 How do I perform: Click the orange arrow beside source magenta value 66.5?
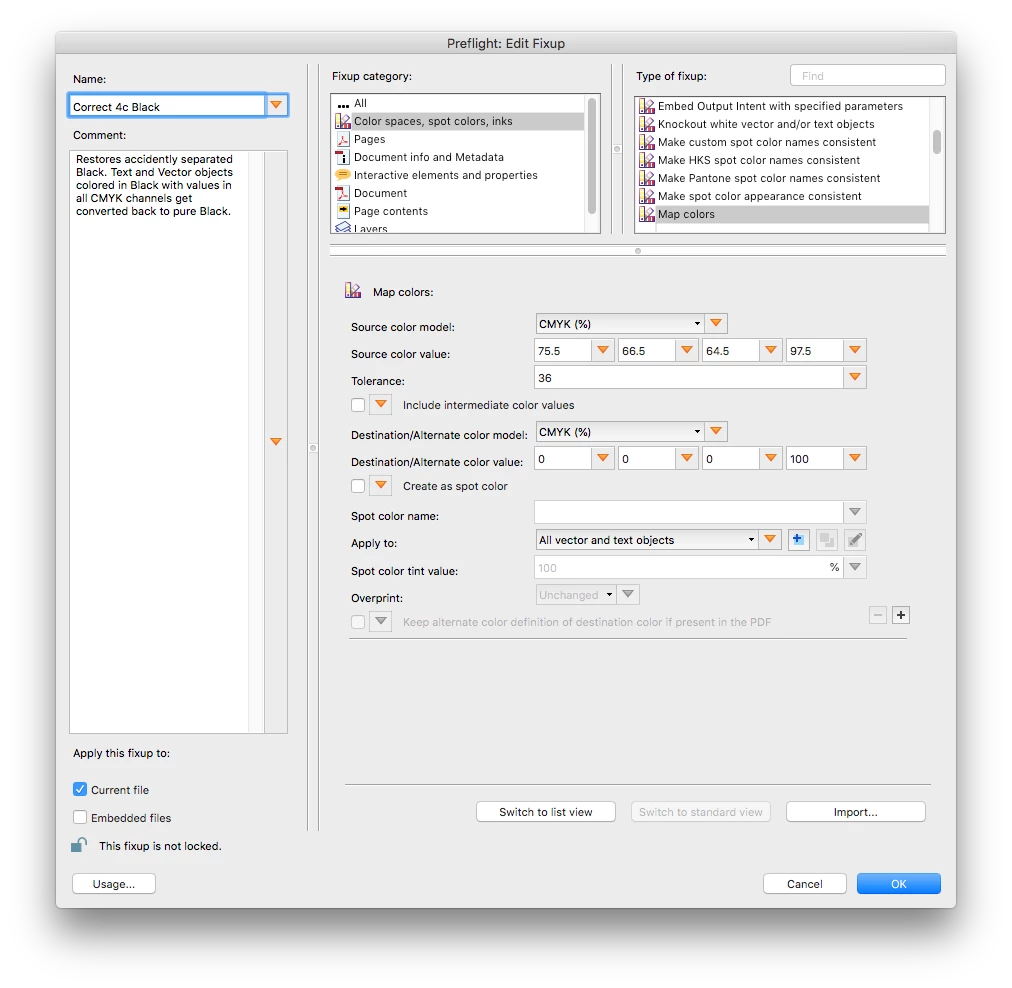point(687,350)
